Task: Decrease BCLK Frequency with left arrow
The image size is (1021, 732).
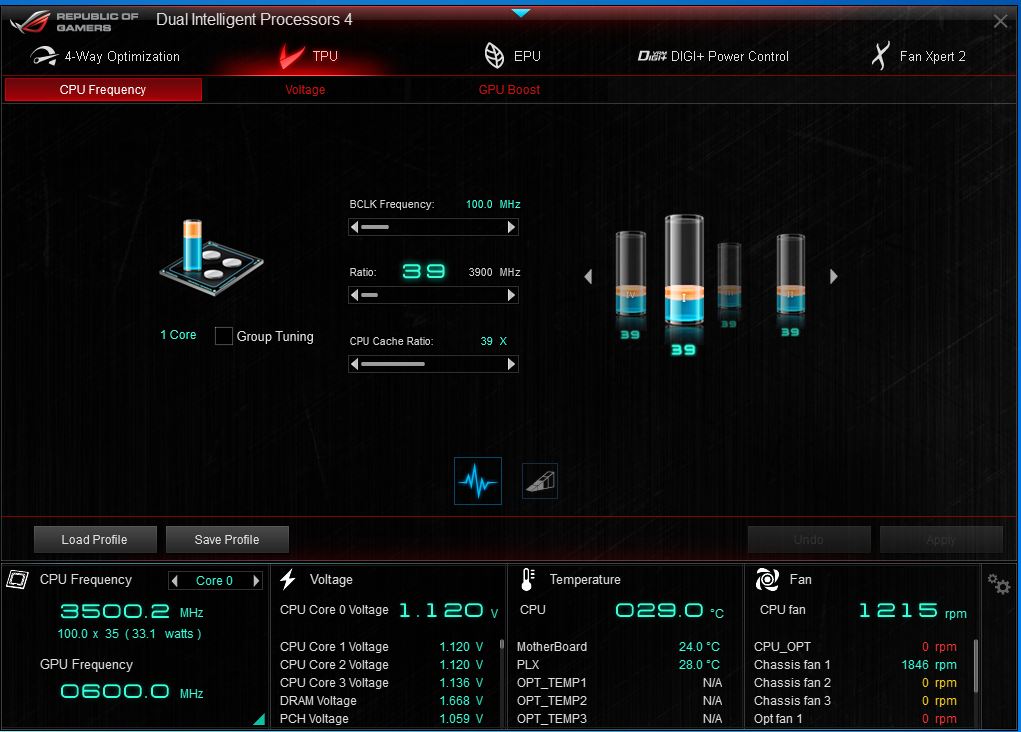Action: click(x=354, y=227)
